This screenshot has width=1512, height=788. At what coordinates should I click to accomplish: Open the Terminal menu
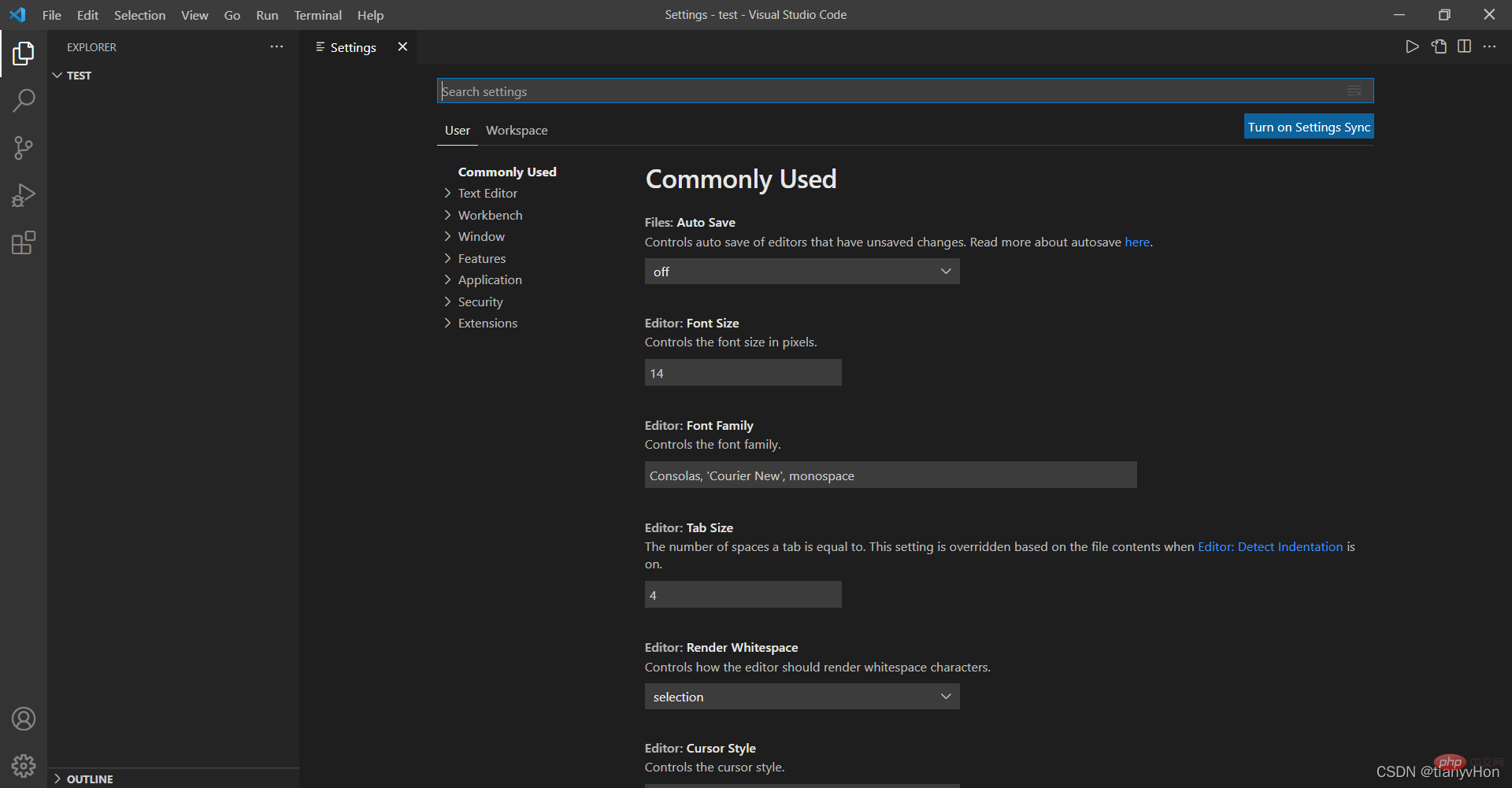[317, 15]
